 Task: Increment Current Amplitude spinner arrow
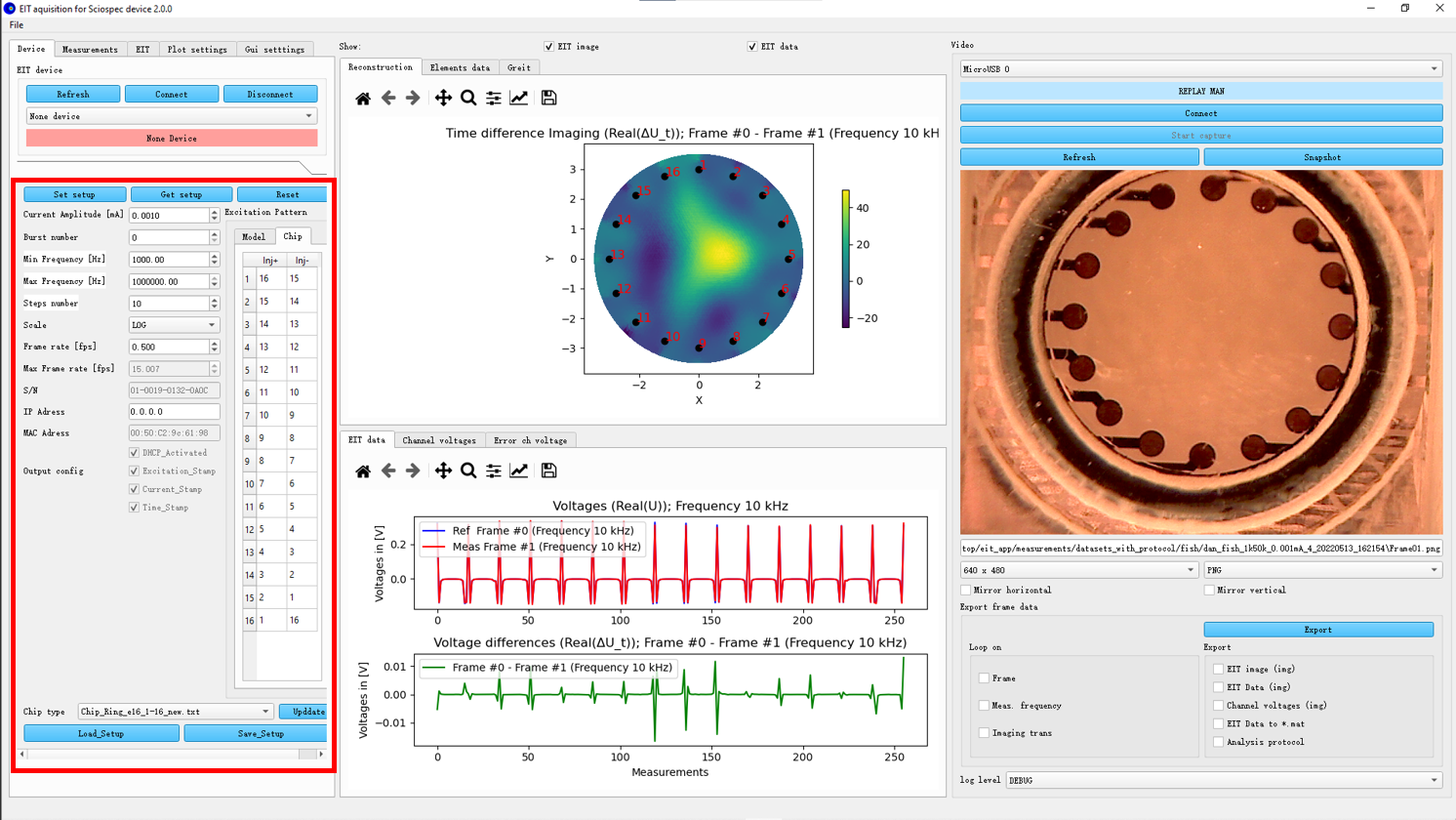215,212
